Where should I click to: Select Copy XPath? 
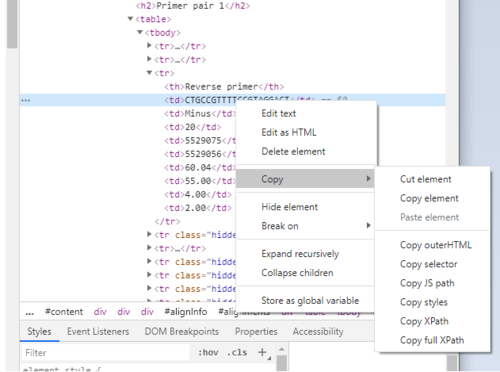click(x=424, y=321)
